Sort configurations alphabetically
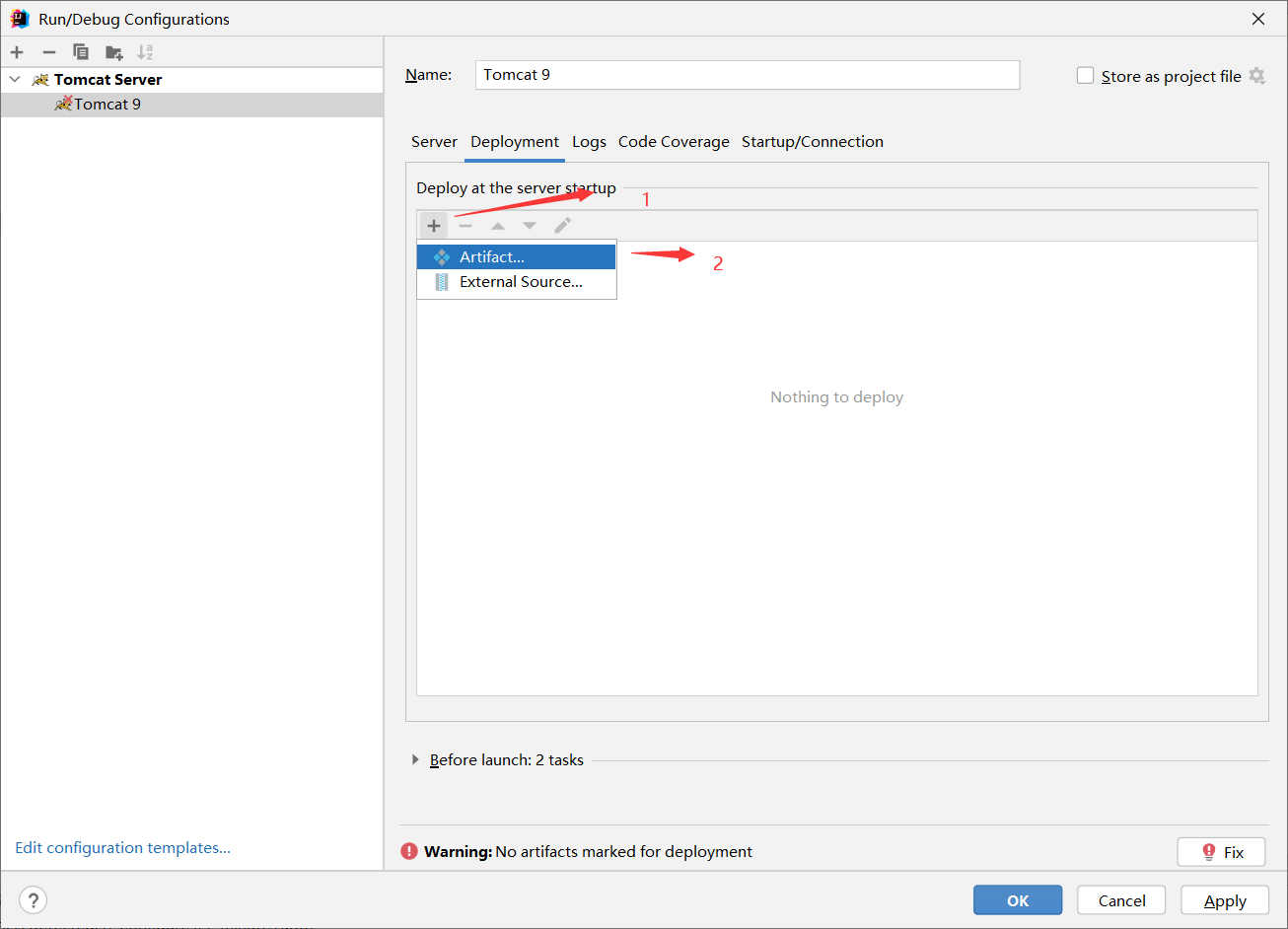The height and width of the screenshot is (929, 1288). pyautogui.click(x=146, y=51)
